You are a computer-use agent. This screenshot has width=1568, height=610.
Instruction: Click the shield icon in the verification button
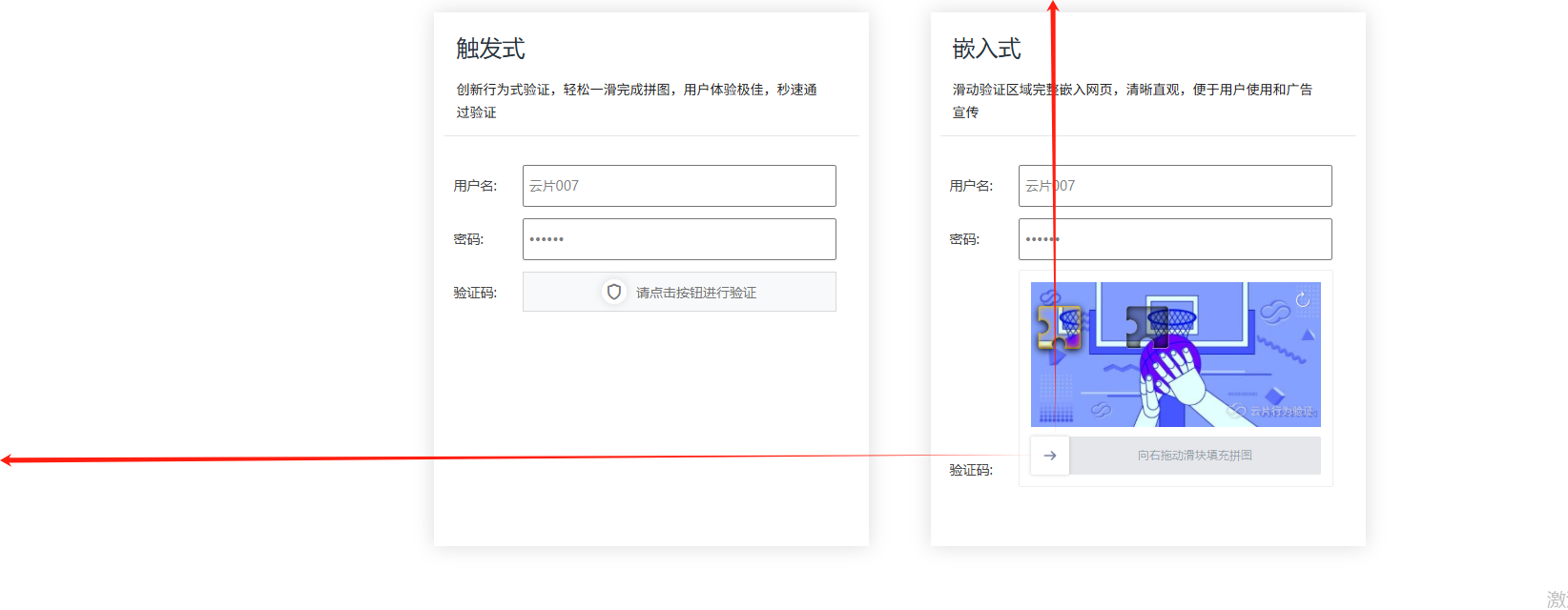pyautogui.click(x=614, y=292)
